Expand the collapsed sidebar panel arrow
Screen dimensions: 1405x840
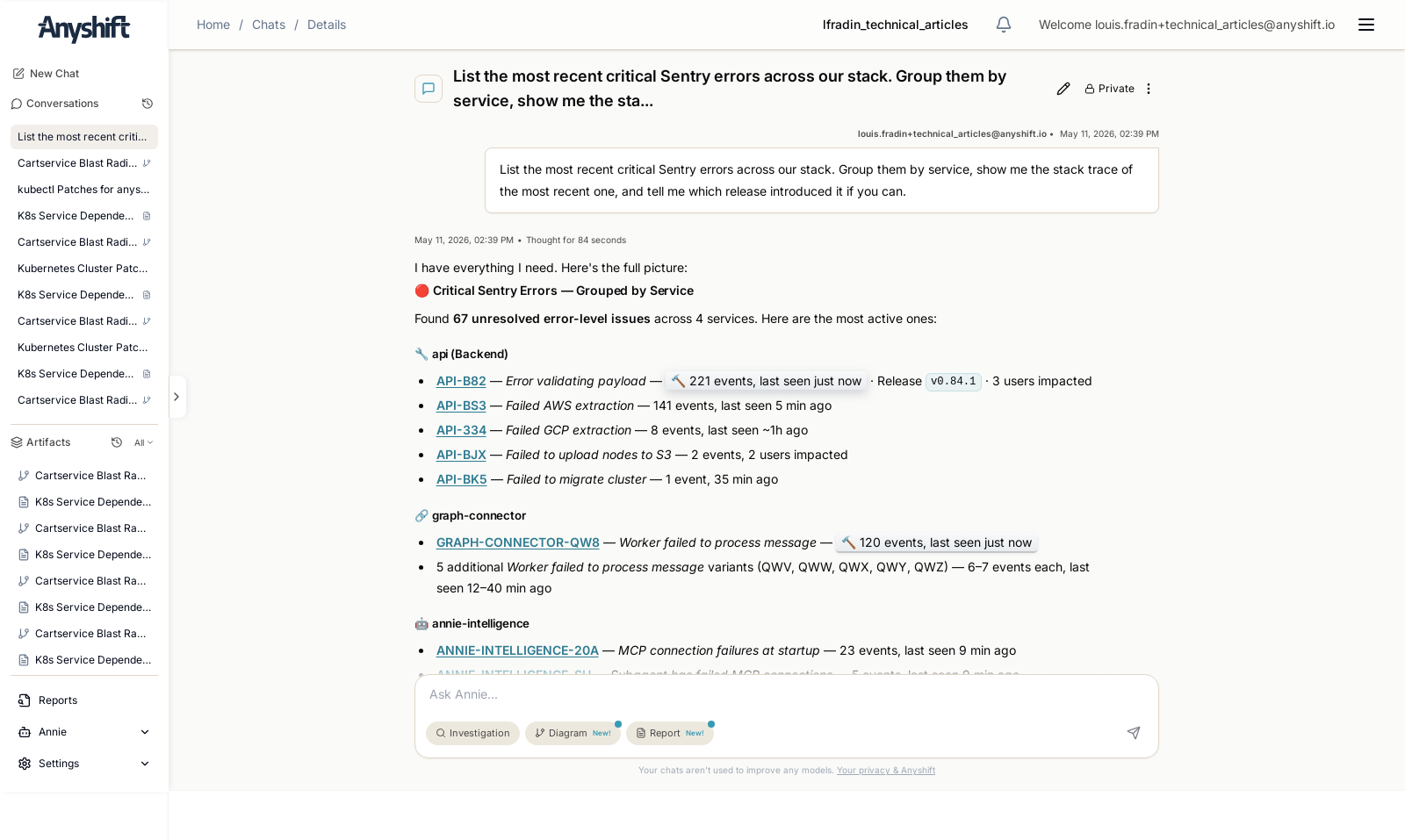(177, 397)
